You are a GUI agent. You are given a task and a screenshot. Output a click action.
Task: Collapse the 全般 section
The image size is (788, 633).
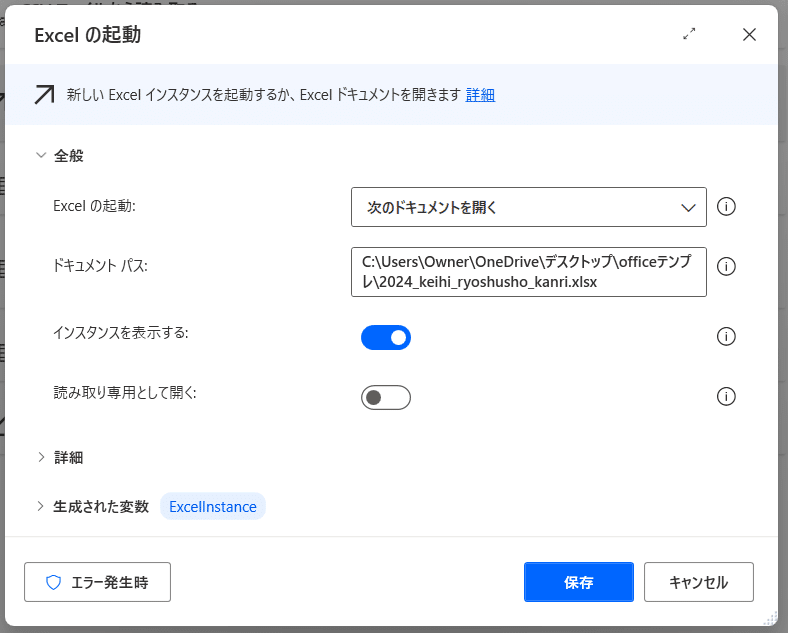click(41, 155)
